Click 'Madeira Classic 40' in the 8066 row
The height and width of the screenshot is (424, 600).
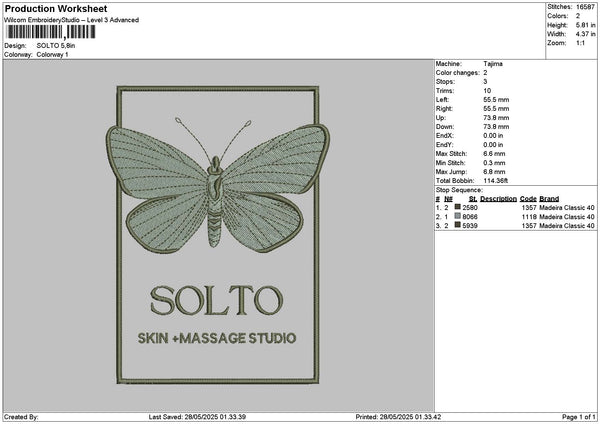click(567, 217)
